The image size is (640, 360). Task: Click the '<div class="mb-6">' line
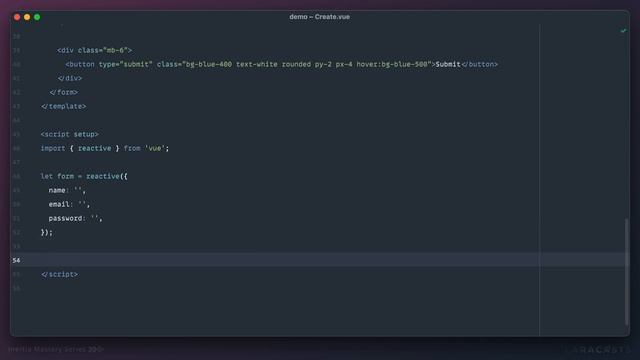94,50
